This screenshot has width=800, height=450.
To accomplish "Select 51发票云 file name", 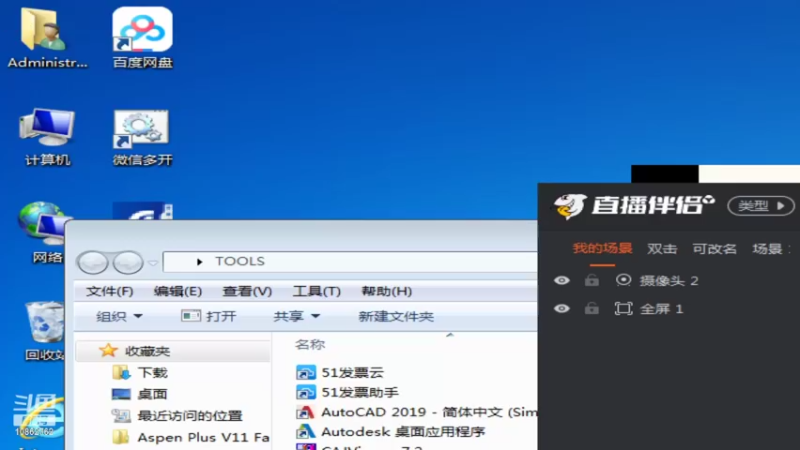I will [x=352, y=372].
